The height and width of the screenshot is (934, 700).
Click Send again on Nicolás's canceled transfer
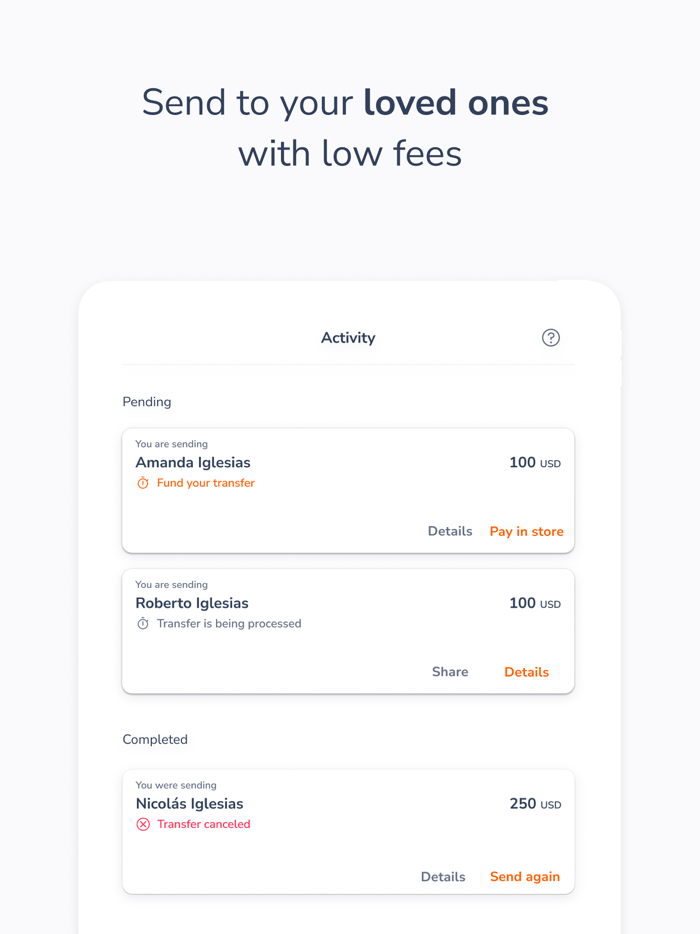coord(524,876)
